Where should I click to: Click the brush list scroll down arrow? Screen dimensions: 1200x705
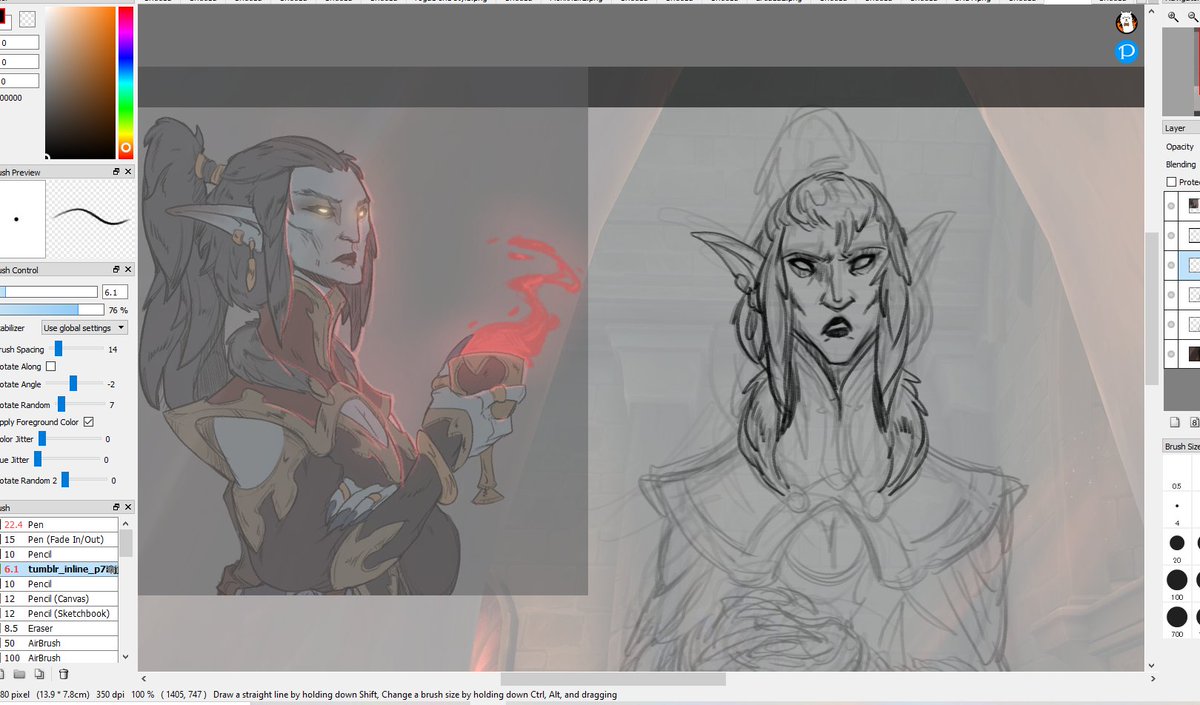[126, 656]
